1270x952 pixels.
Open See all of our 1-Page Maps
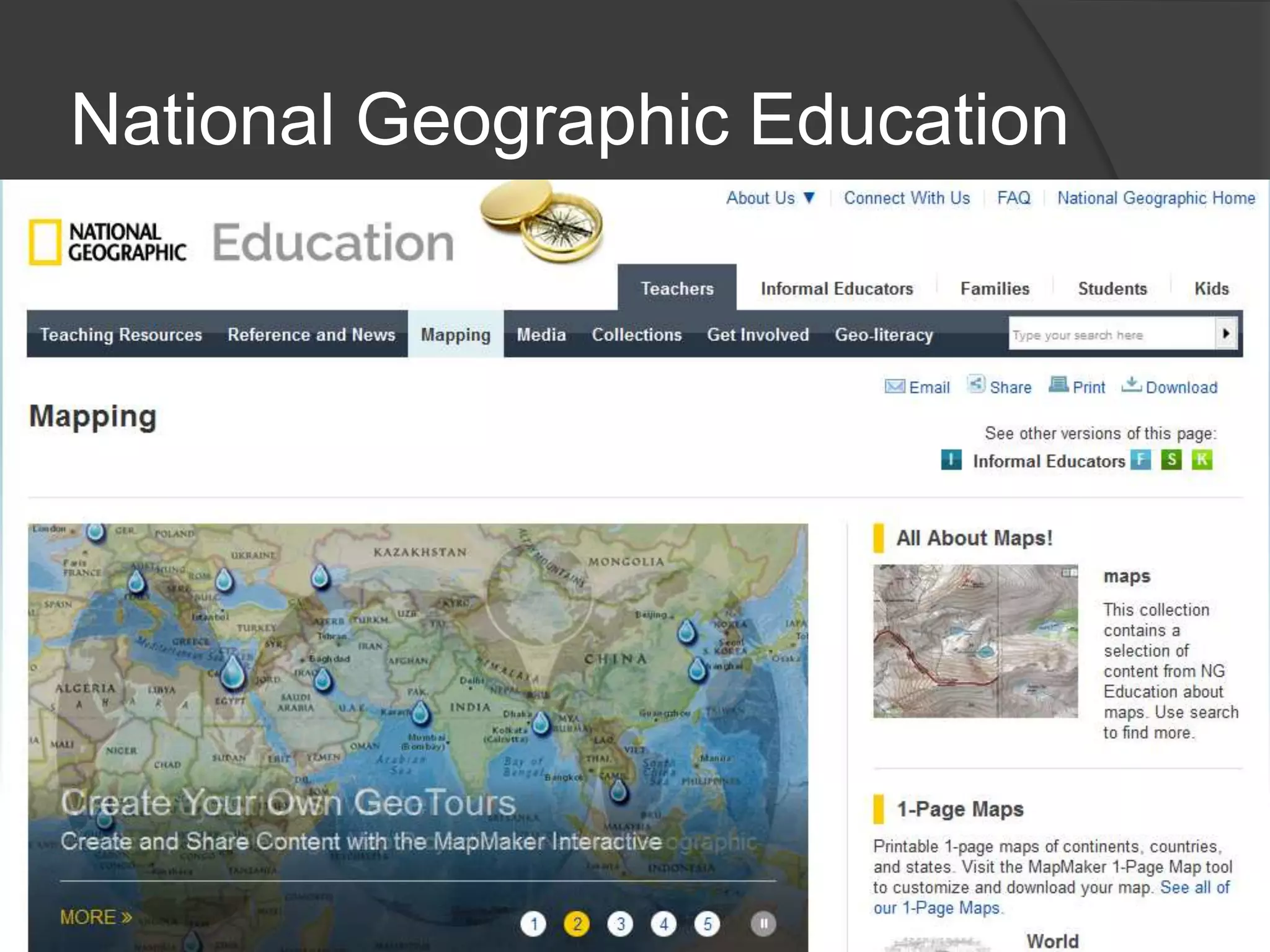pyautogui.click(x=1052, y=897)
